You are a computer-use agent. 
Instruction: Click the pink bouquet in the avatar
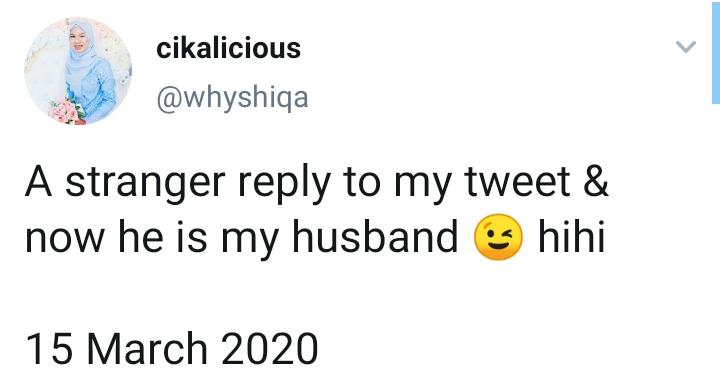coord(67,112)
